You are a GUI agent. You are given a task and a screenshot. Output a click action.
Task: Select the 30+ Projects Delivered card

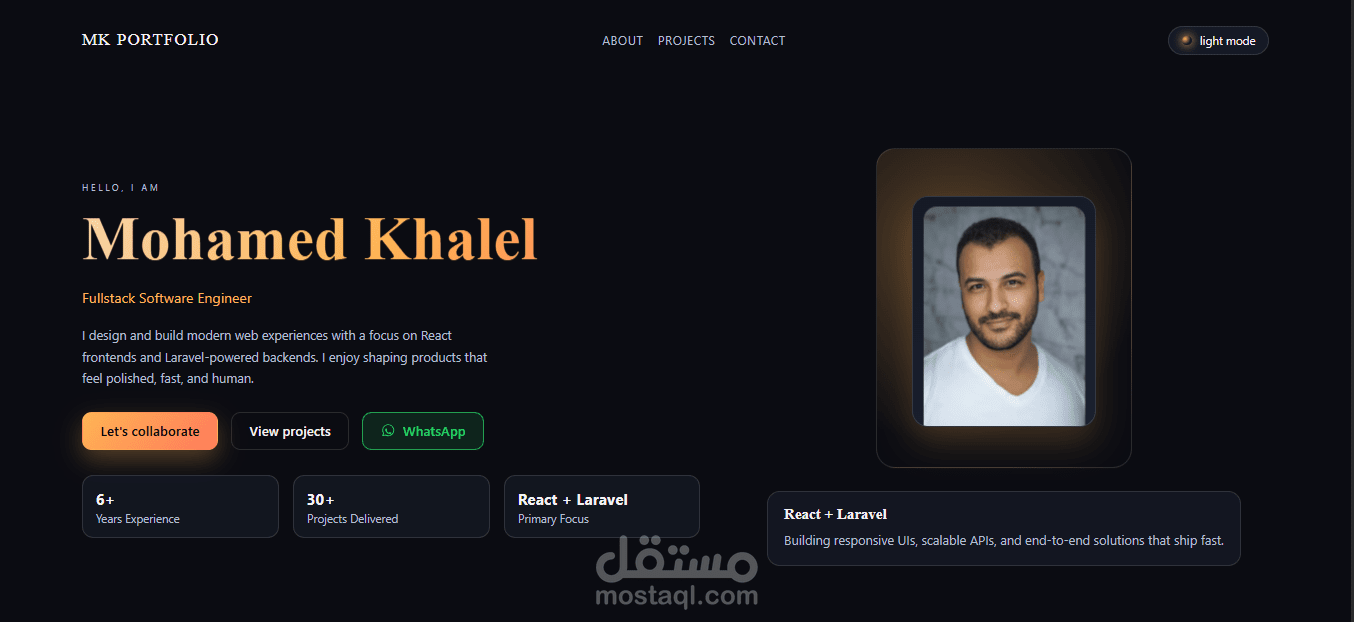(391, 507)
